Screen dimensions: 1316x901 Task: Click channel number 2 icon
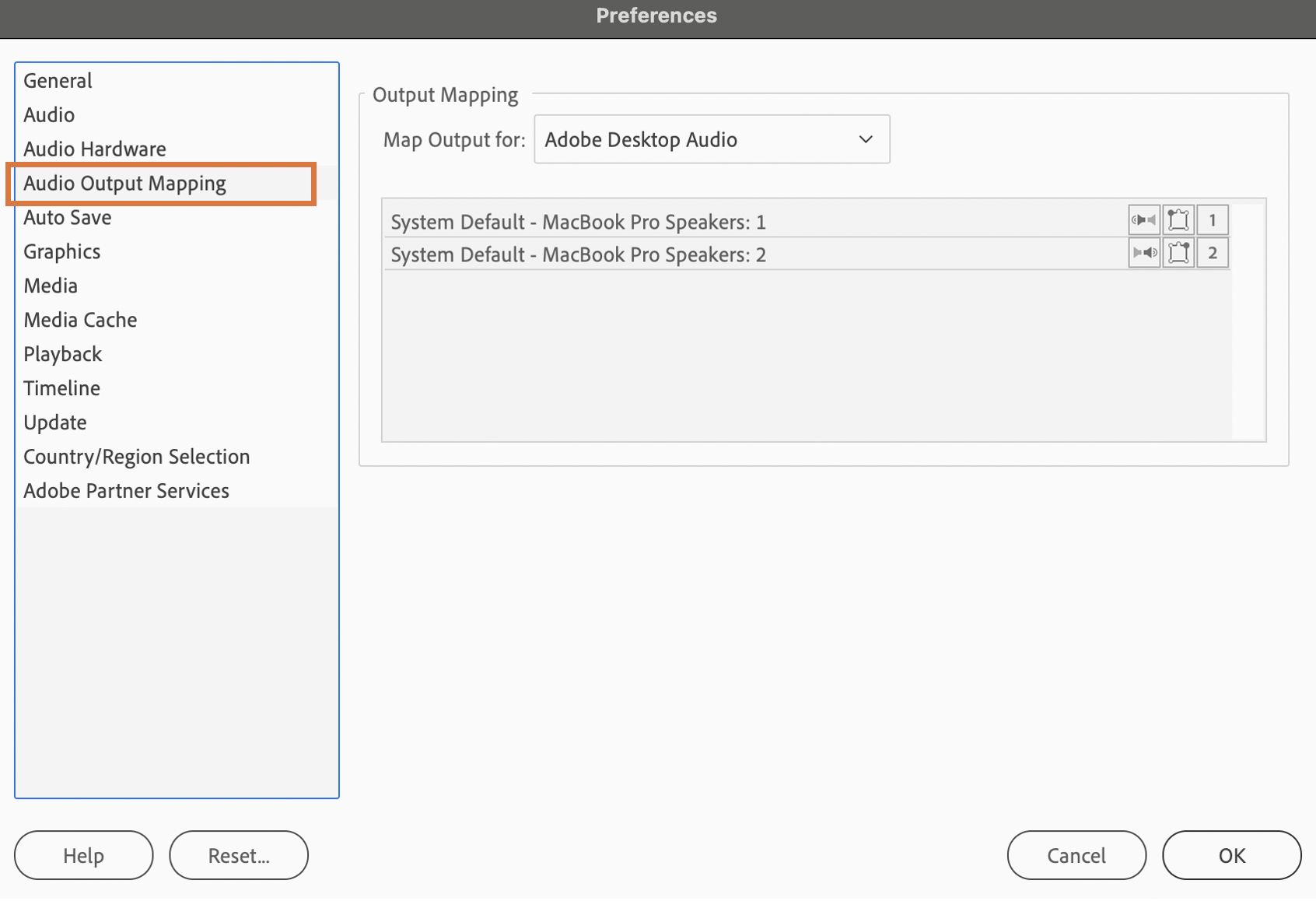(1212, 253)
